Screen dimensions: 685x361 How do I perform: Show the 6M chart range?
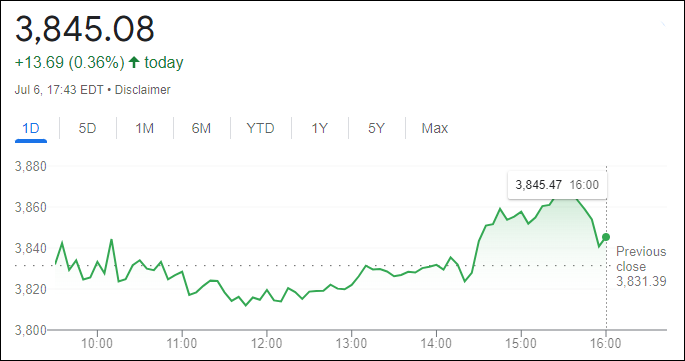click(201, 128)
